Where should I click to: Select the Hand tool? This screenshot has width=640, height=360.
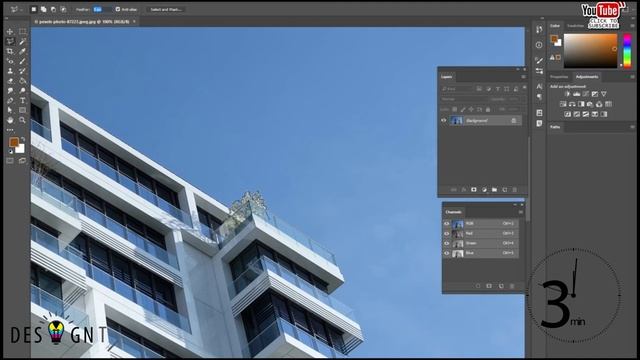coord(10,120)
